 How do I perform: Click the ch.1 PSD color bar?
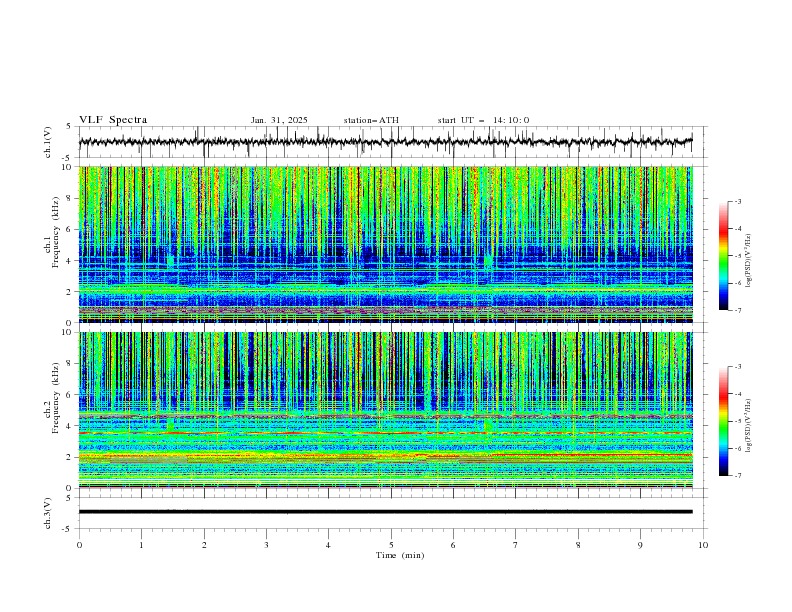[x=724, y=256]
